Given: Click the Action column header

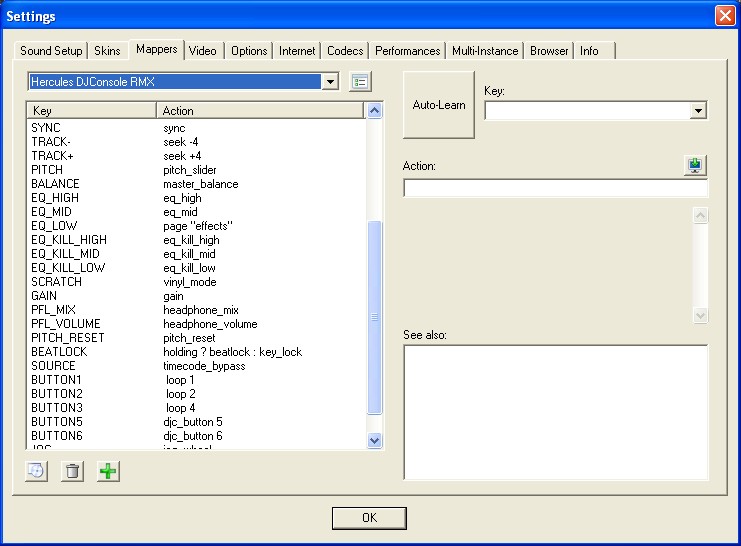Looking at the screenshot, I should point(260,111).
